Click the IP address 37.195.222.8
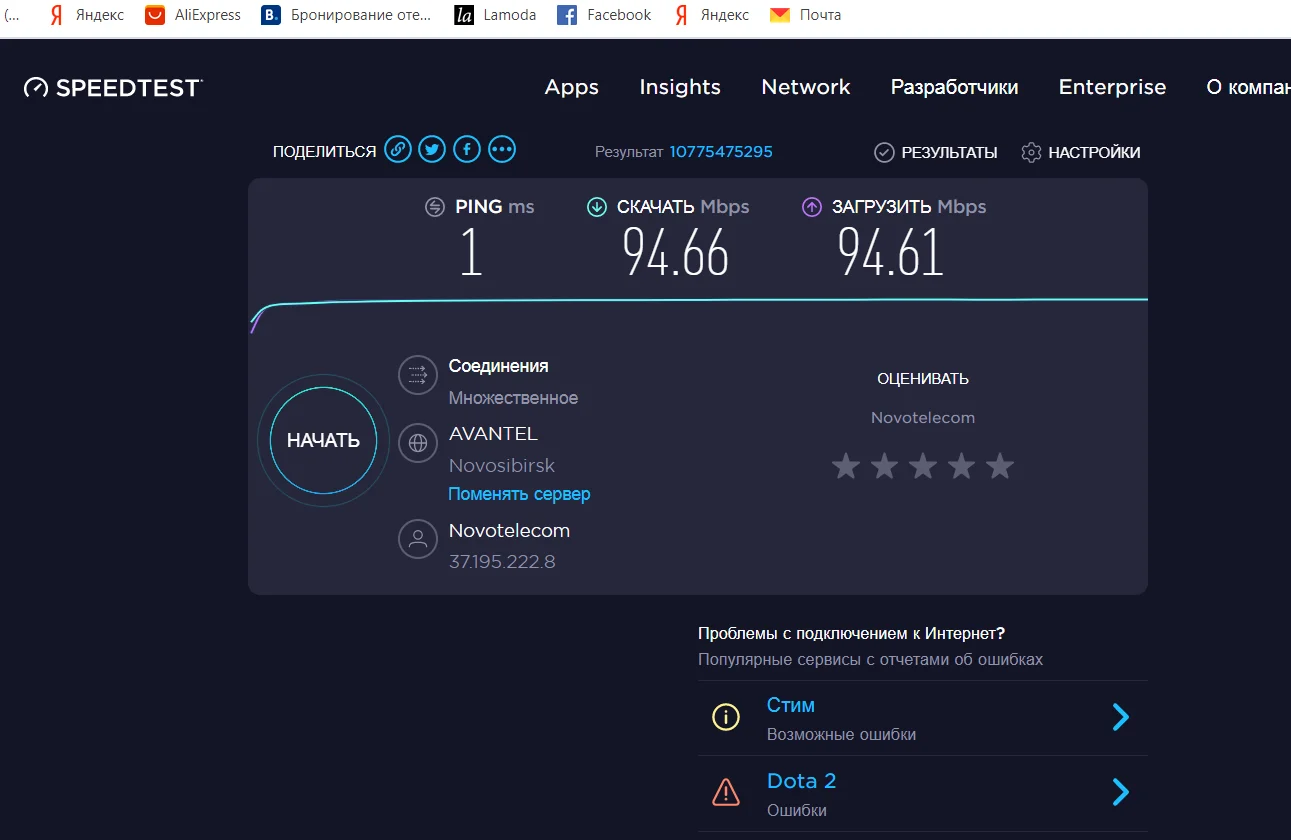Viewport: 1291px width, 840px height. point(502,562)
